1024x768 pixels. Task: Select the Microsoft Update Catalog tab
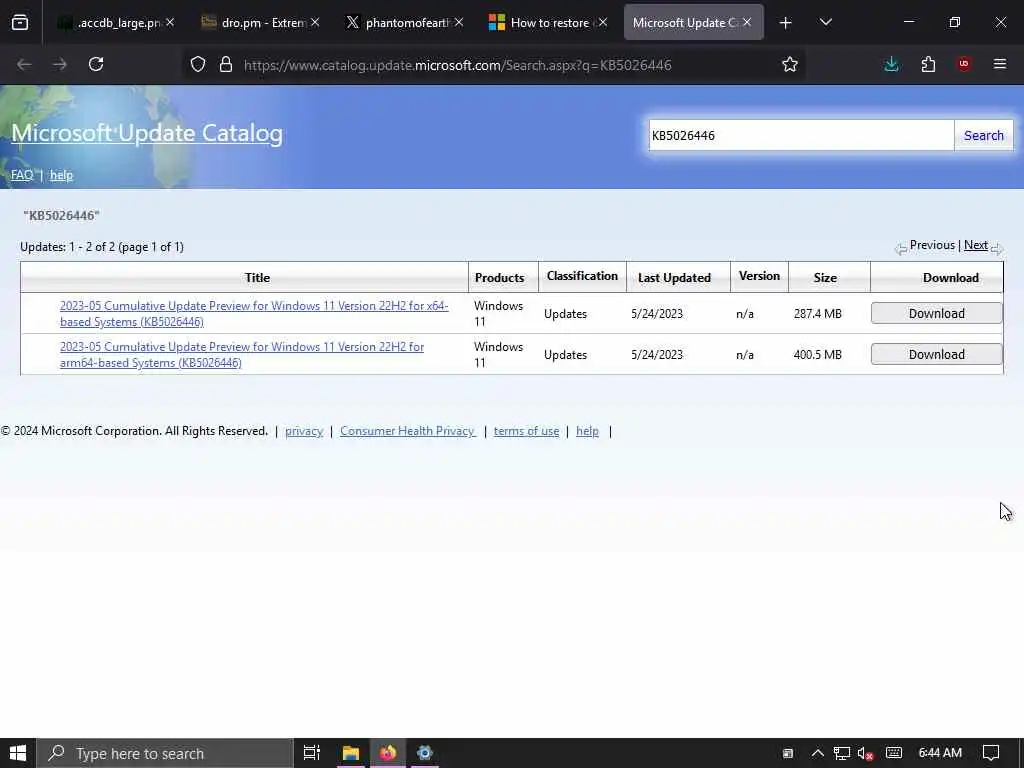(x=684, y=23)
